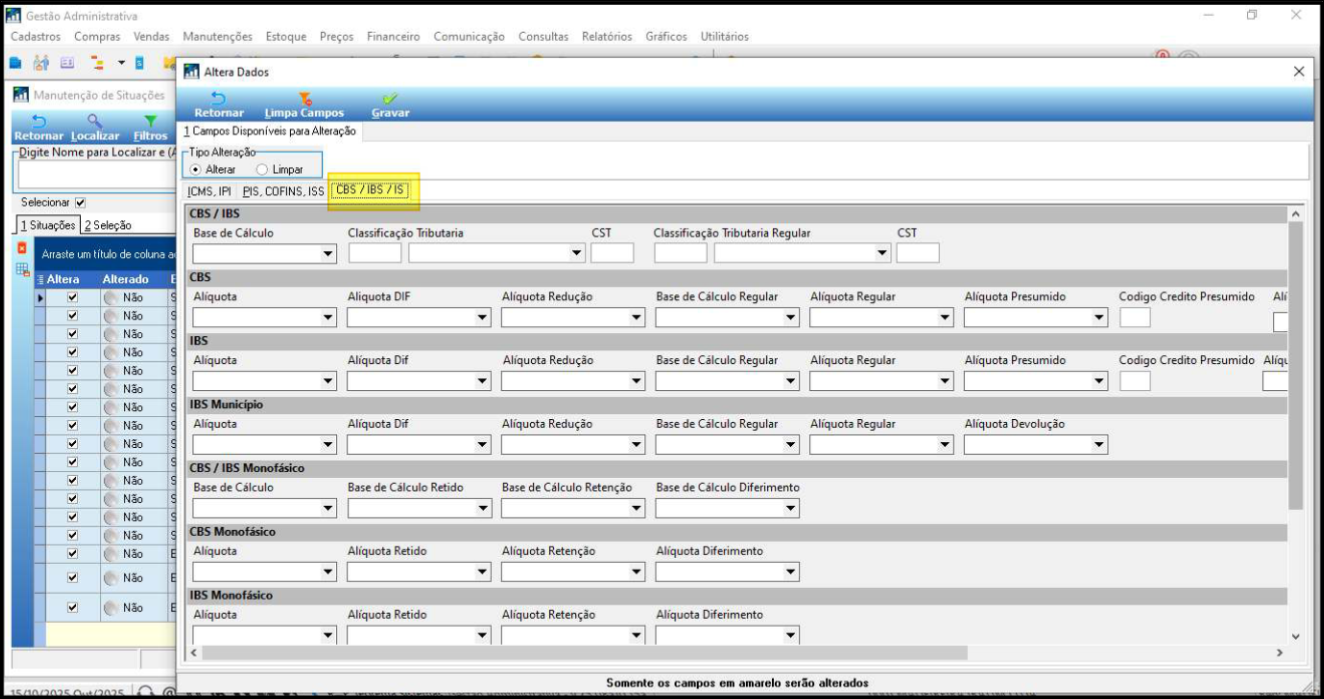
Task: Select the Limpar radio button
Action: [262, 170]
